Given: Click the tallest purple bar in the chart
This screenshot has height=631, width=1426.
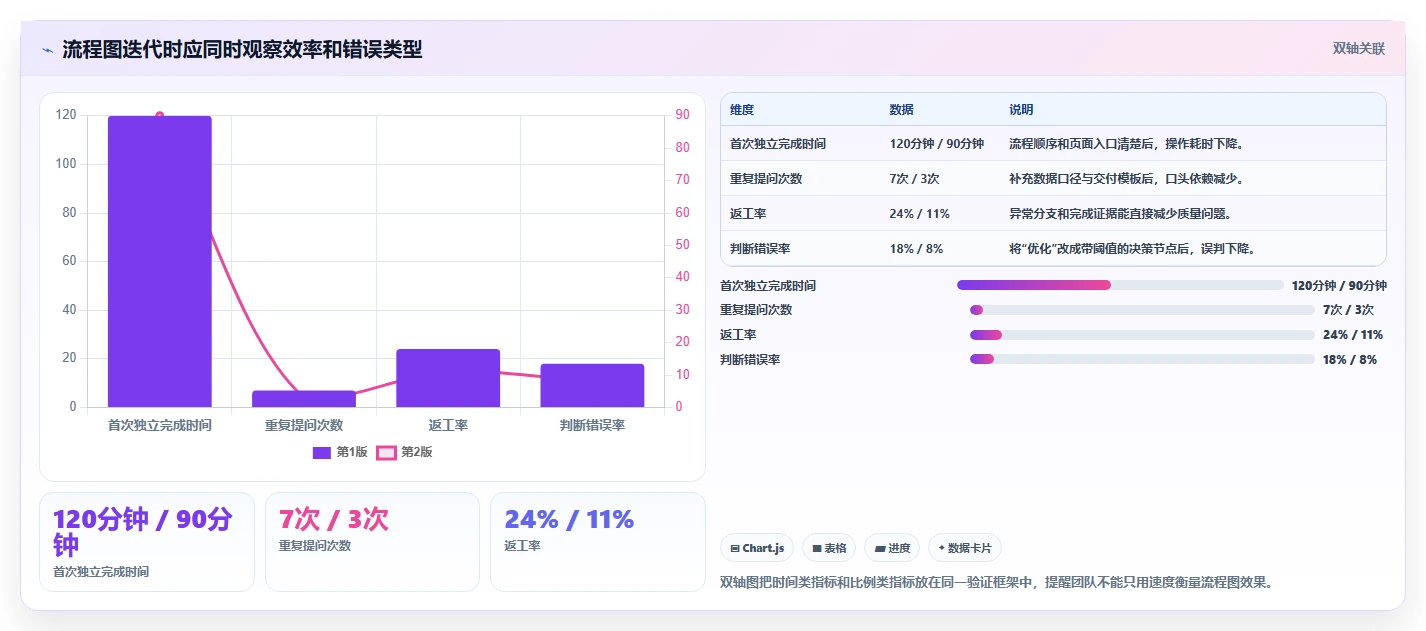Looking at the screenshot, I should (160, 261).
